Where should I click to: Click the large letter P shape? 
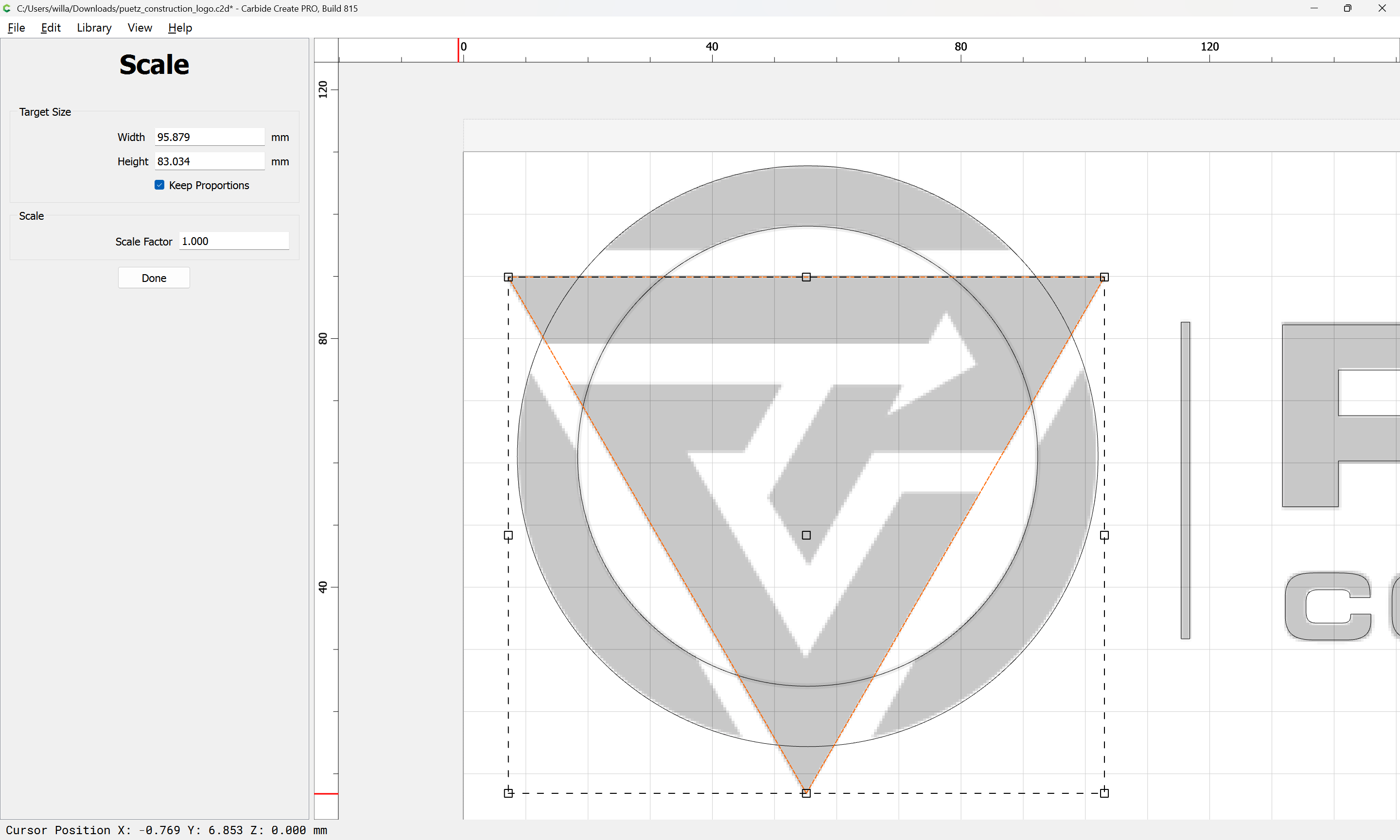tap(1311, 416)
